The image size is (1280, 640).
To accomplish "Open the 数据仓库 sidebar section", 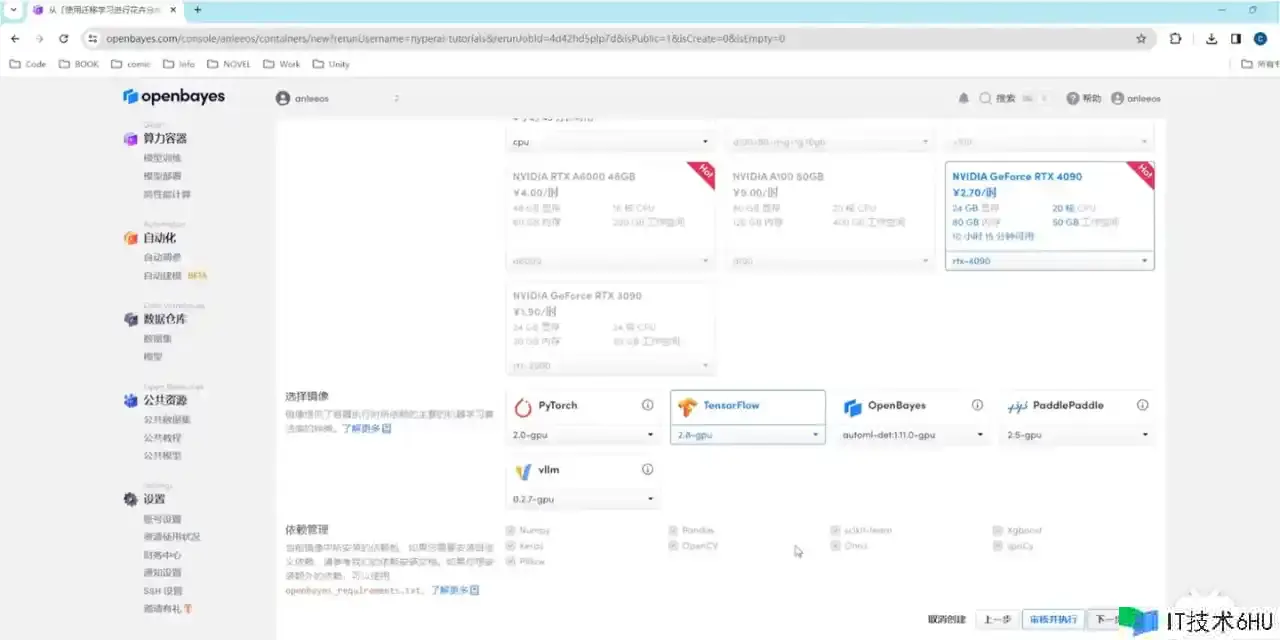I will pyautogui.click(x=165, y=319).
